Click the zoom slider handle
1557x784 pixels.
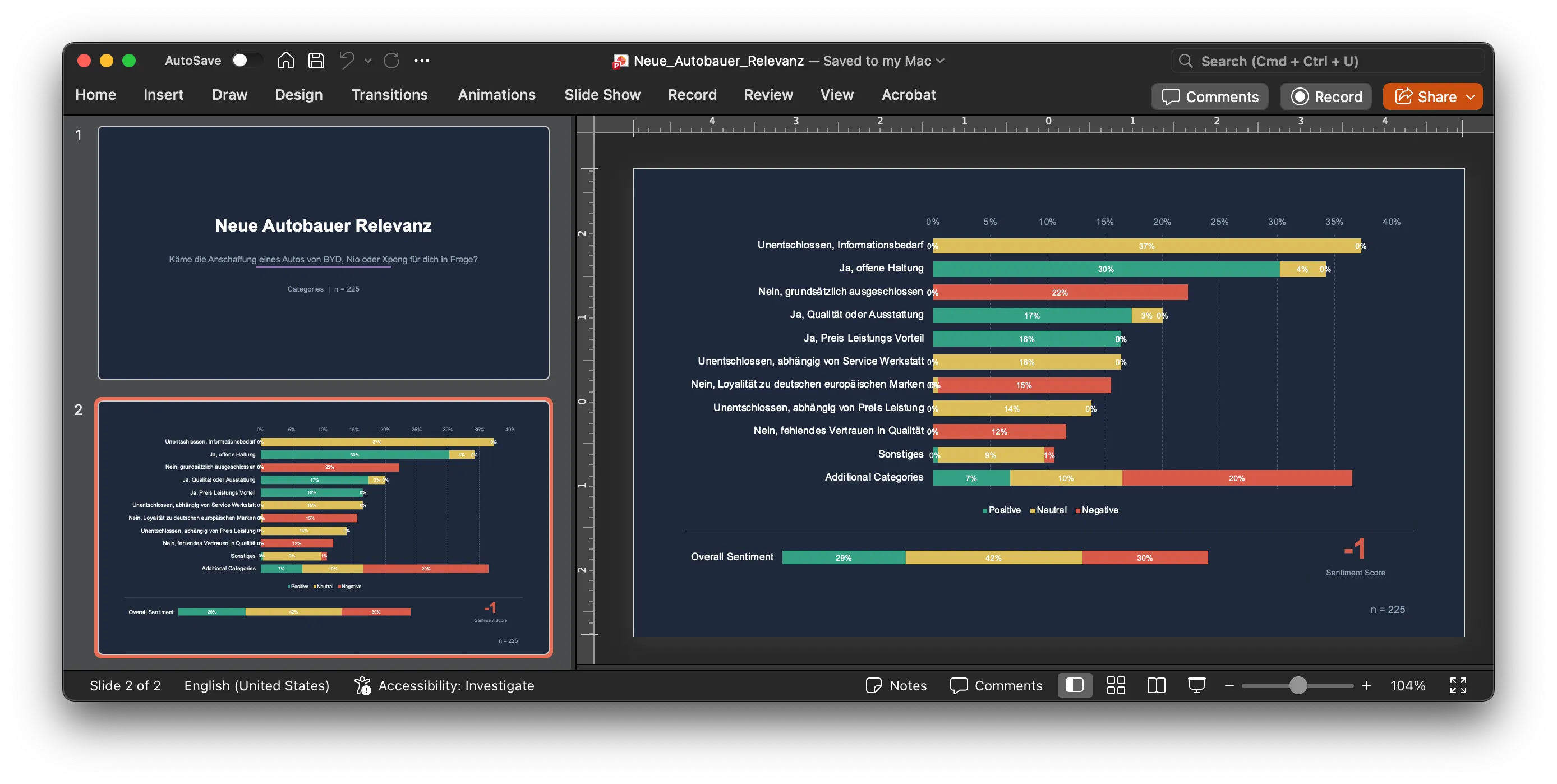[1298, 685]
